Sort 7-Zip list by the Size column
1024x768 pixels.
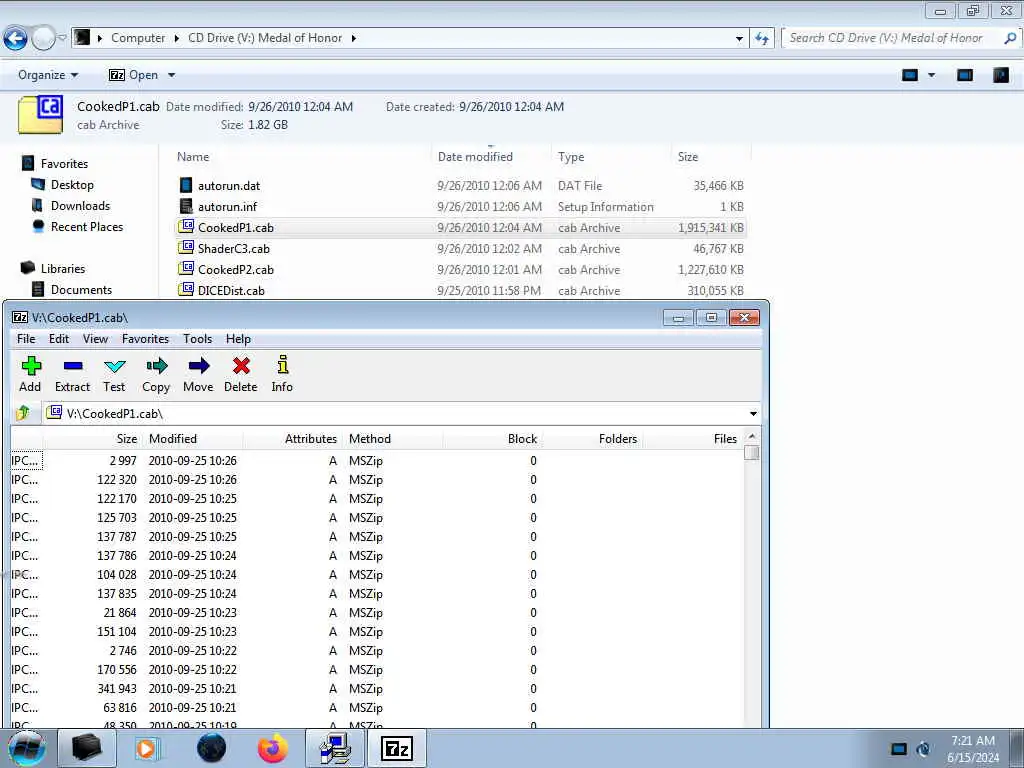point(127,439)
